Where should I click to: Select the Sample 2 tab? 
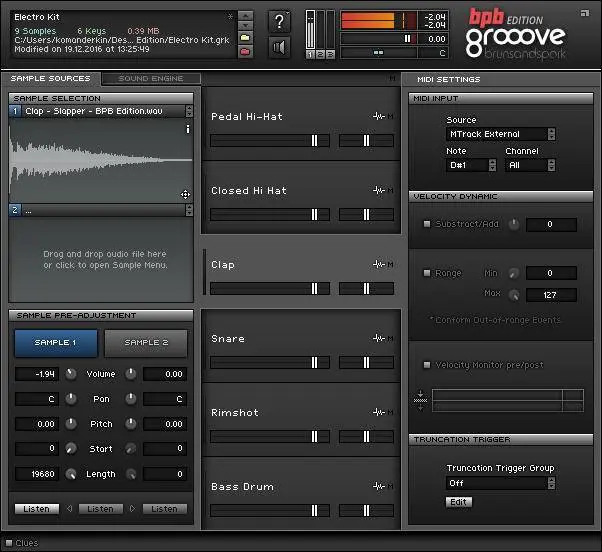coord(146,343)
